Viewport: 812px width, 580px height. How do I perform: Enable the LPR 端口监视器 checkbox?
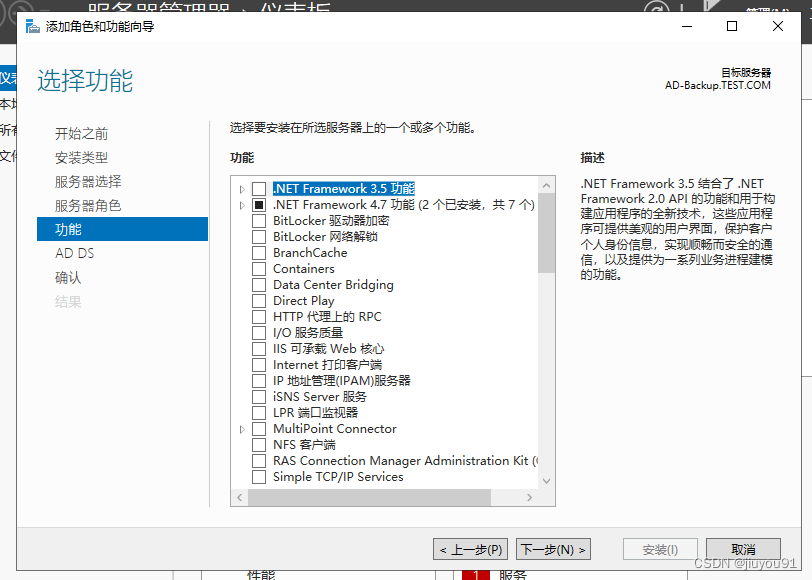[259, 413]
